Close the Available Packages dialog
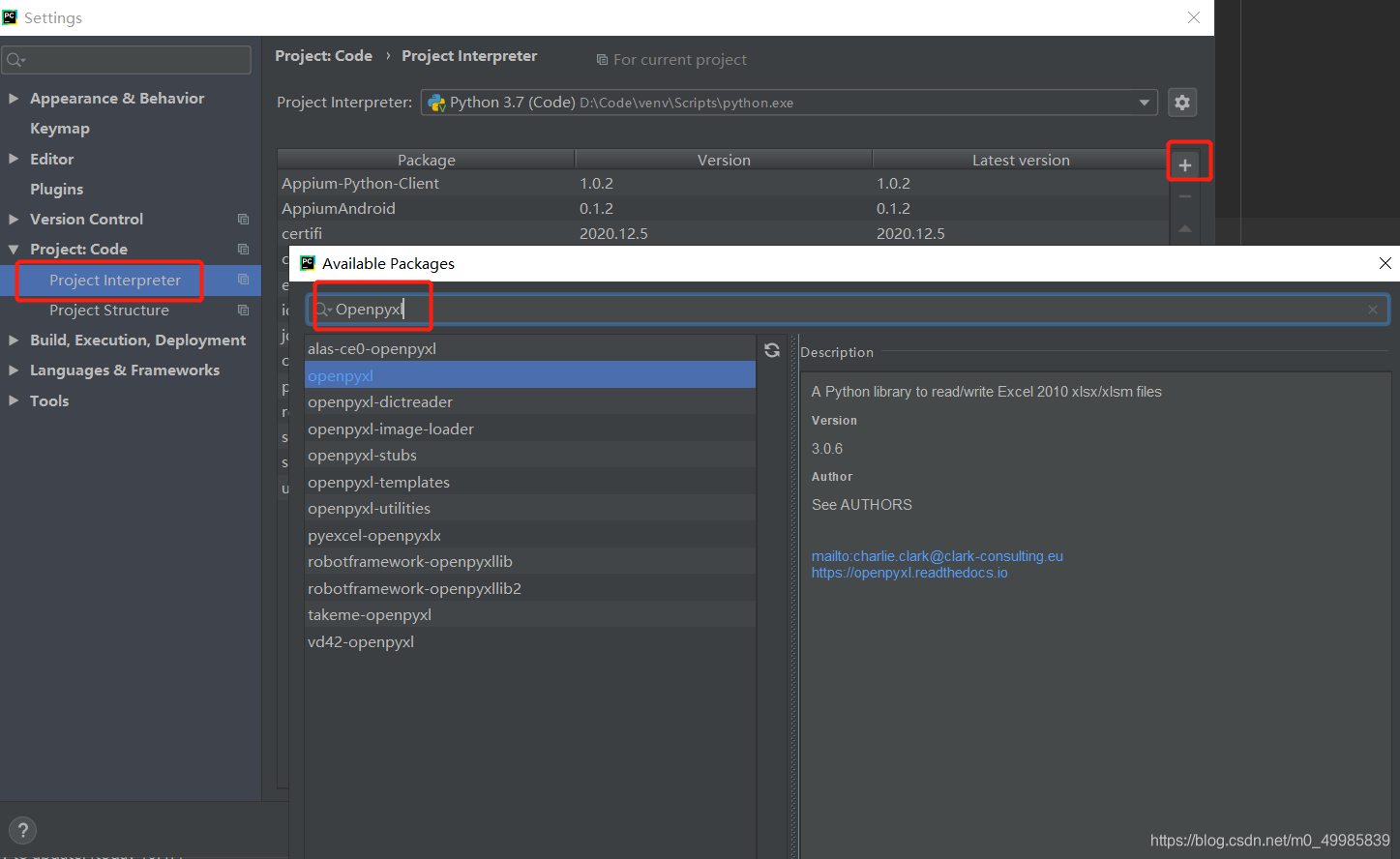The image size is (1400, 859). 1385,263
